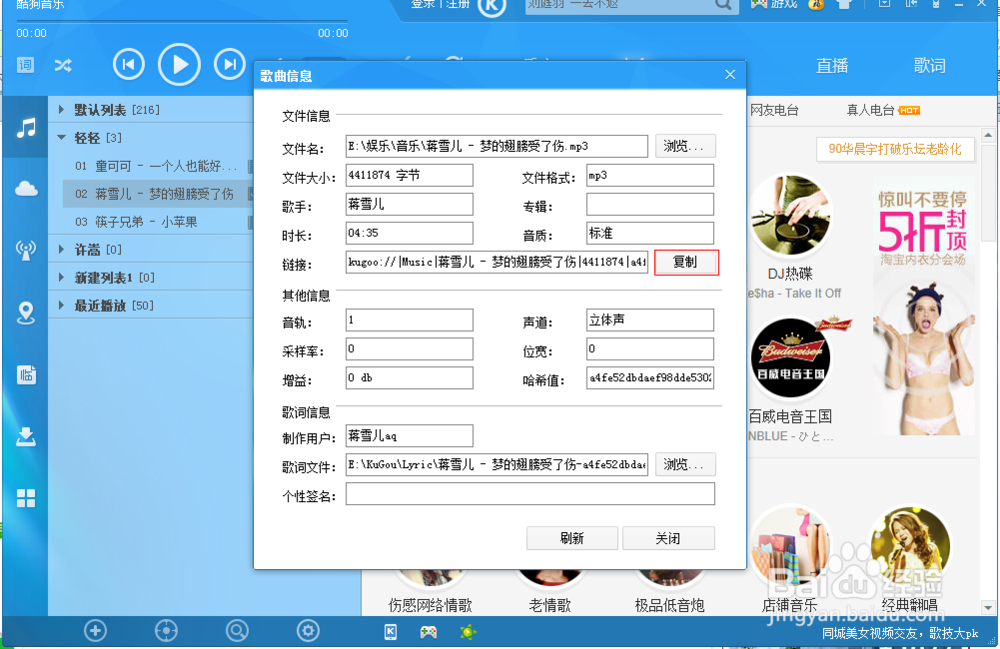
Task: Click 浏览 button next to 文件名
Action: tap(685, 146)
